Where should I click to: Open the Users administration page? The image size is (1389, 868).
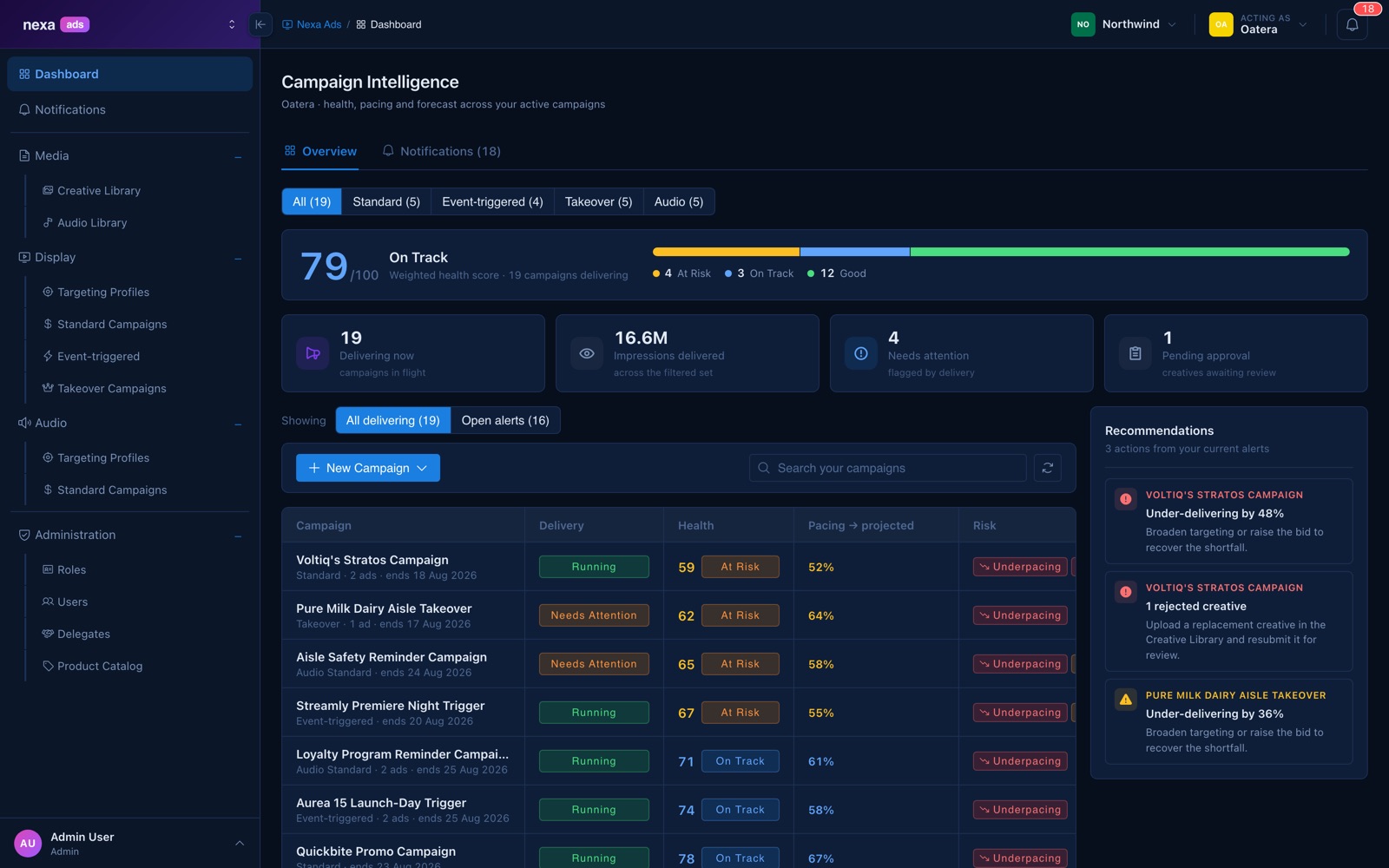pos(72,602)
